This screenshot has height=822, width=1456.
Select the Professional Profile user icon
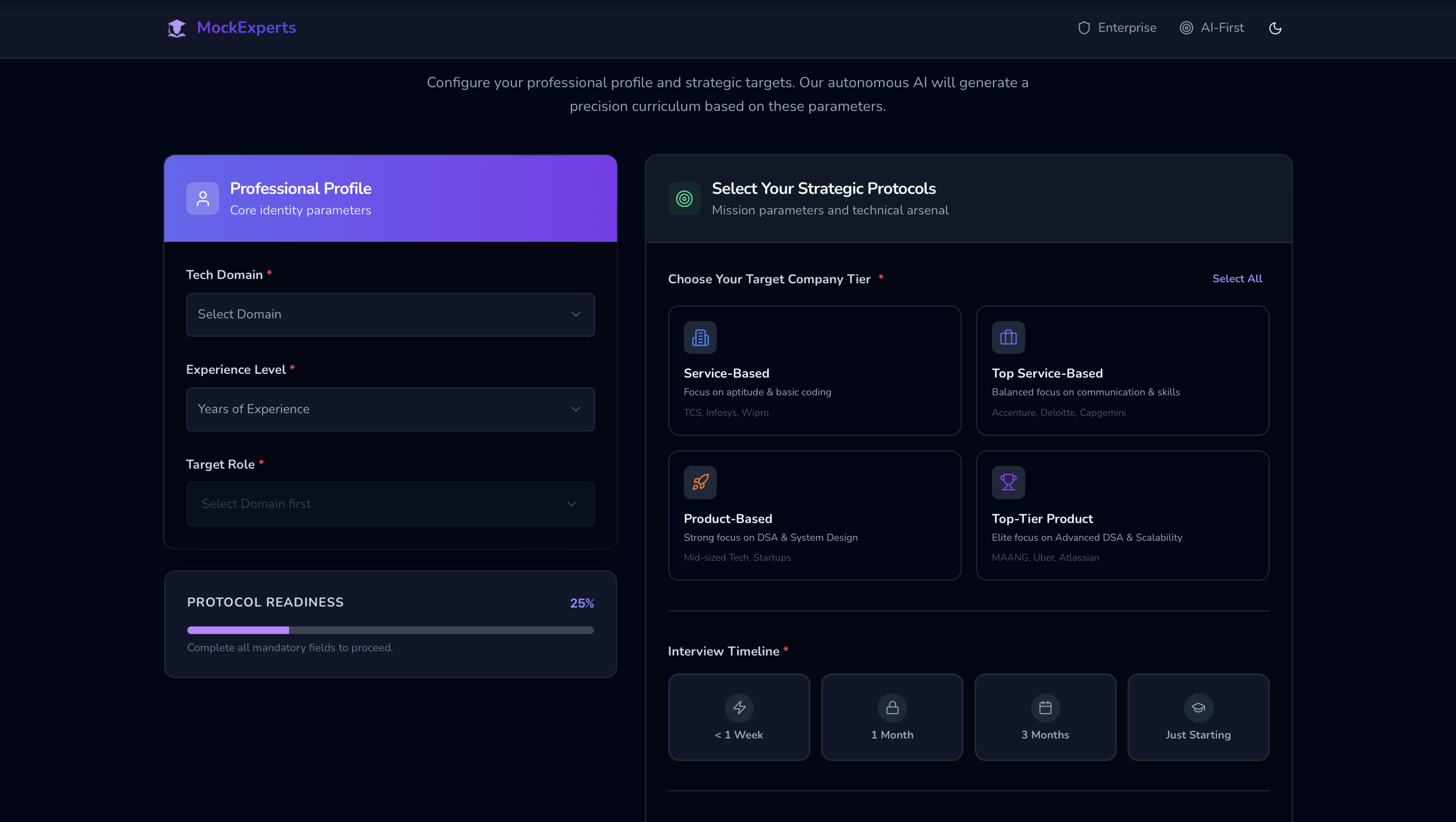(x=202, y=198)
